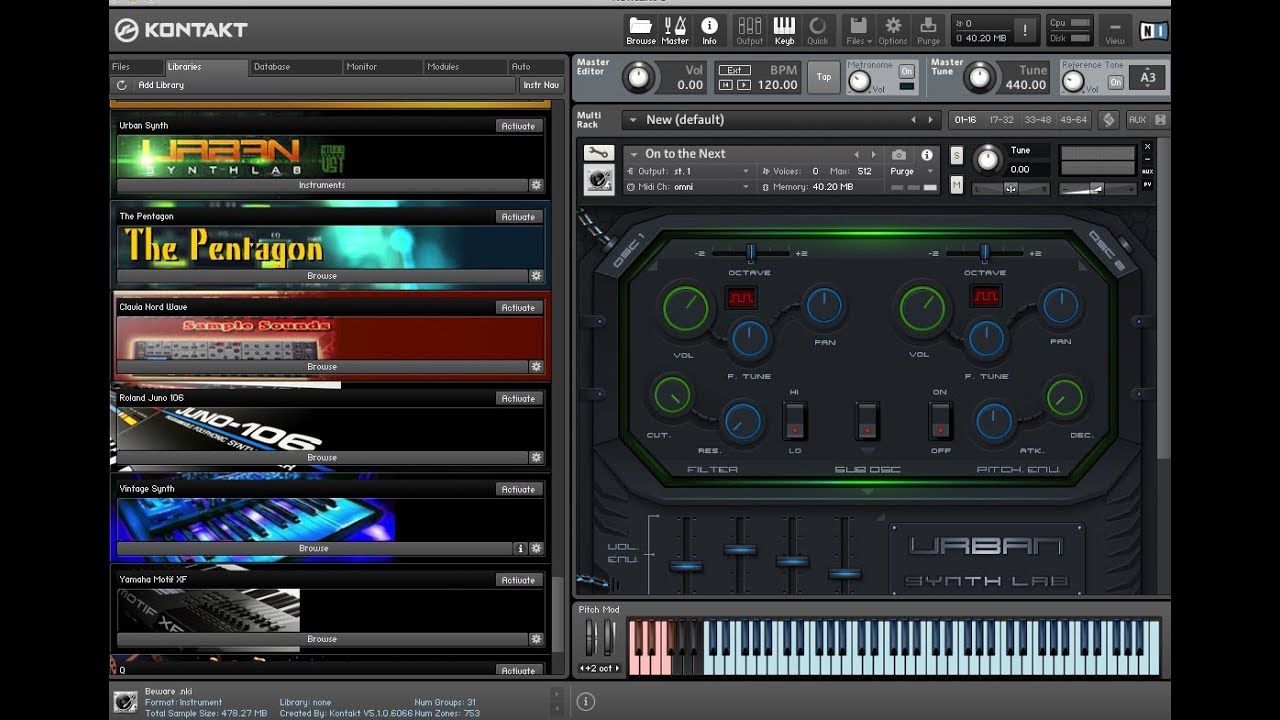The image size is (1280, 720).
Task: Select rack page 17-32
Action: click(1001, 120)
